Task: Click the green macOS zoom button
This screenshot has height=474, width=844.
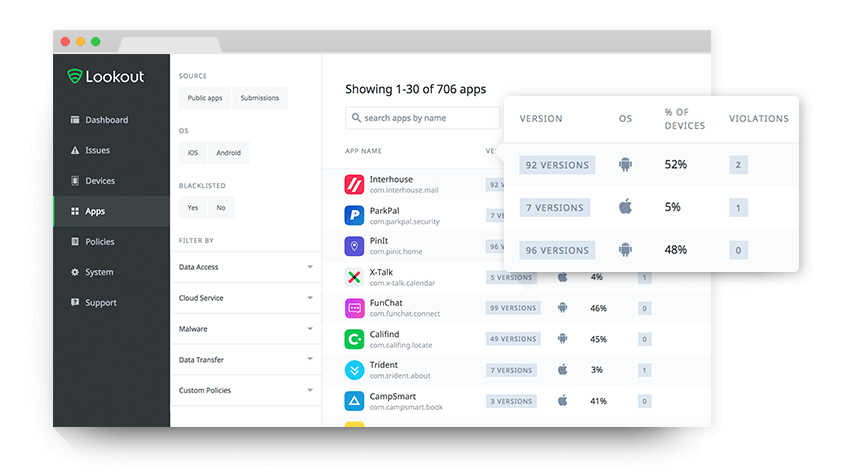Action: pyautogui.click(x=95, y=41)
